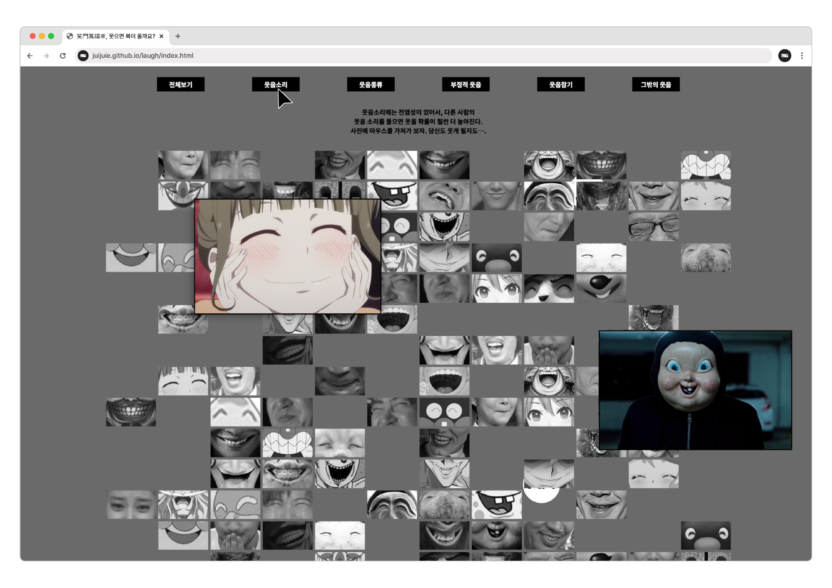Click the site info icon in address bar
Screen dimensions: 832x588
(83, 56)
